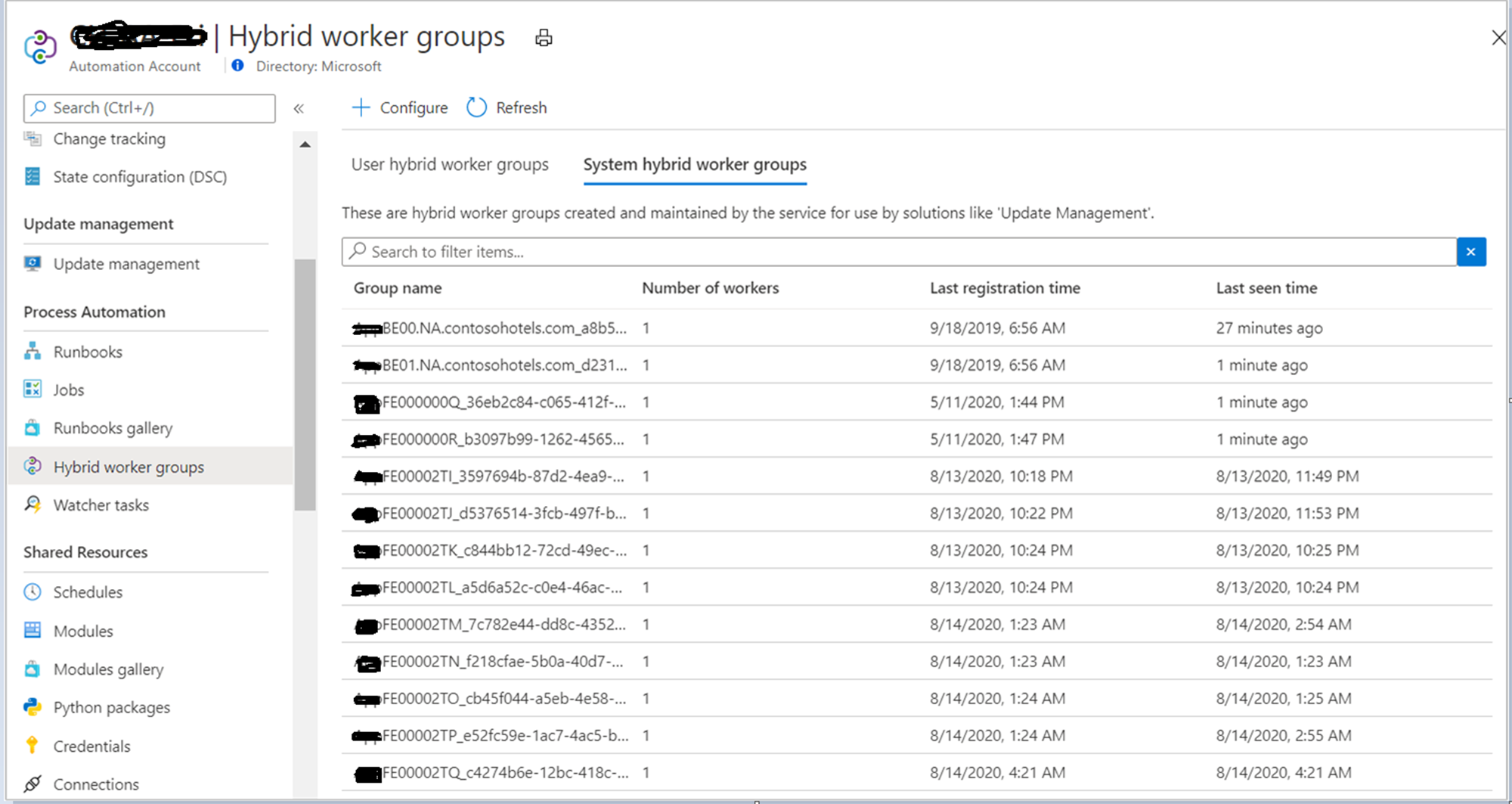Open State configuration (DSC) icon
The height and width of the screenshot is (804, 1512).
[x=33, y=176]
